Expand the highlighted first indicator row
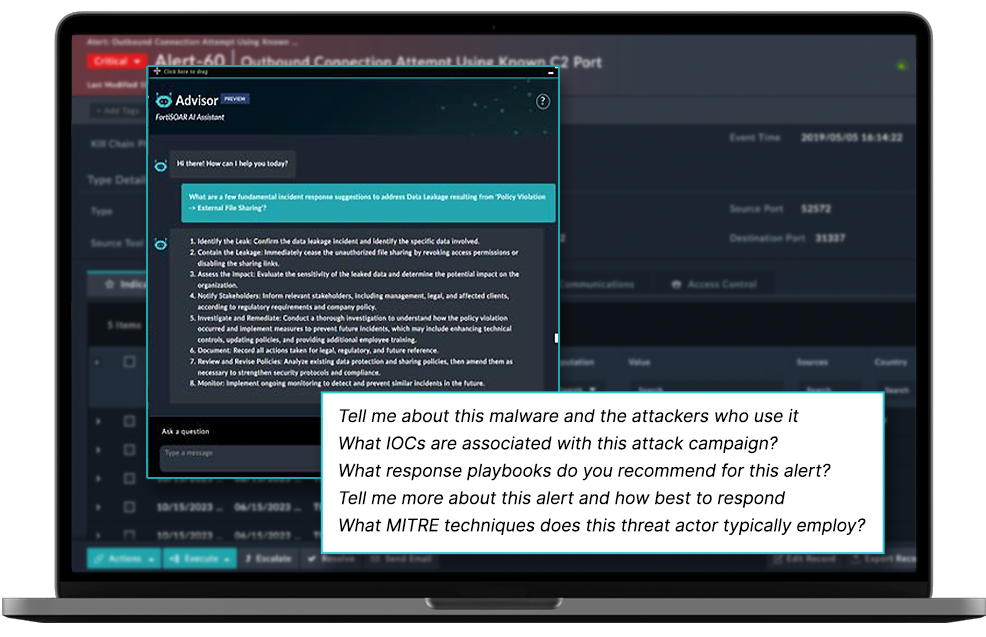The image size is (986, 637). 97,362
